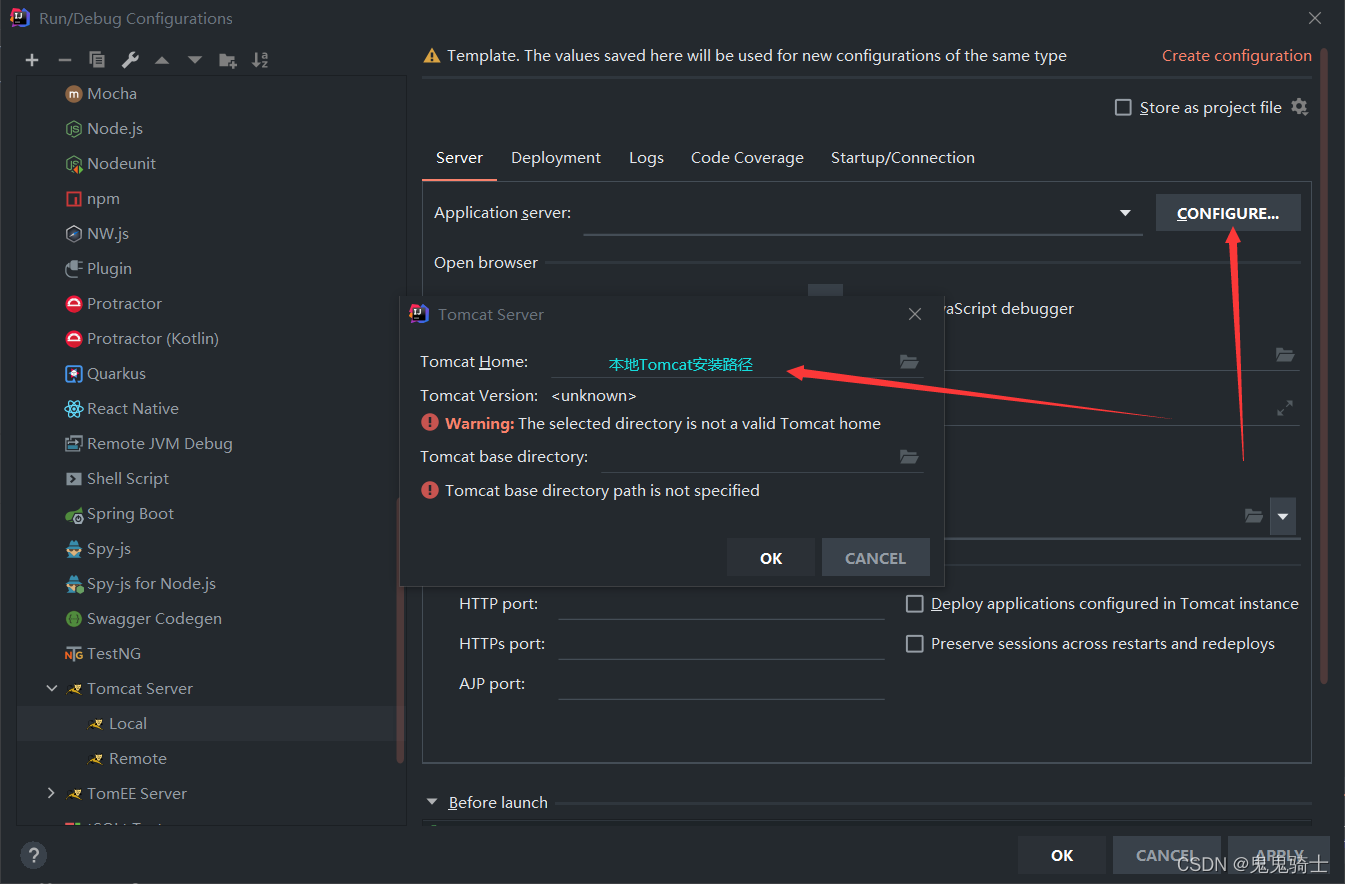The image size is (1345, 884).
Task: Sort configurations alphabetically icon
Action: click(x=260, y=60)
